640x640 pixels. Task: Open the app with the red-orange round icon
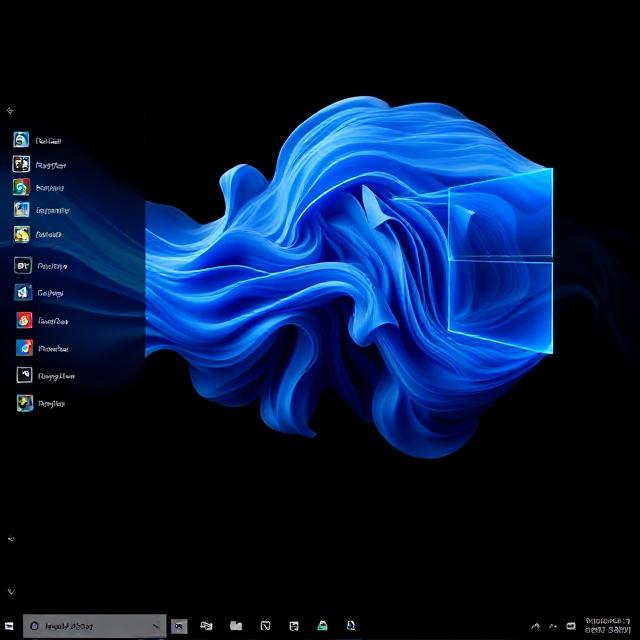(23, 321)
